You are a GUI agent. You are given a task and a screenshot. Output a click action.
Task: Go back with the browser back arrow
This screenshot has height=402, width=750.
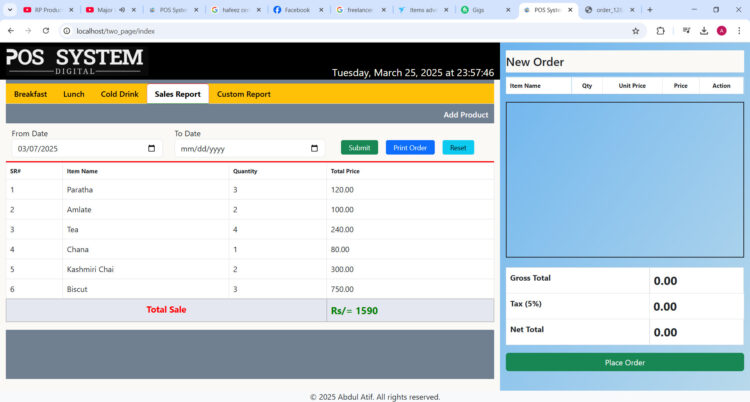click(11, 31)
